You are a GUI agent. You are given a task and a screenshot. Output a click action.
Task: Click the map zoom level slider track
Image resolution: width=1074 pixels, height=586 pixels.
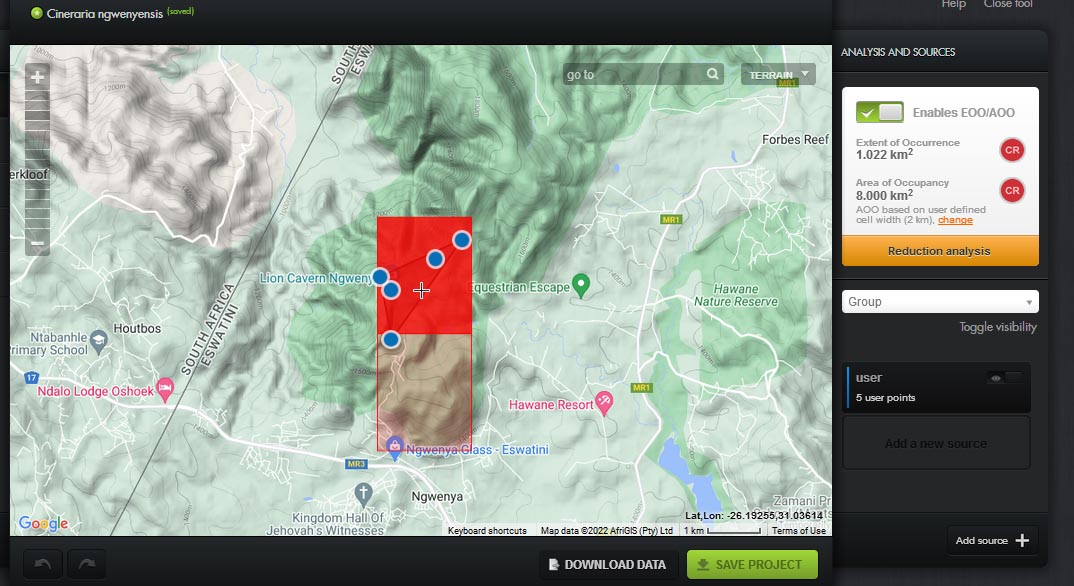pos(37,160)
